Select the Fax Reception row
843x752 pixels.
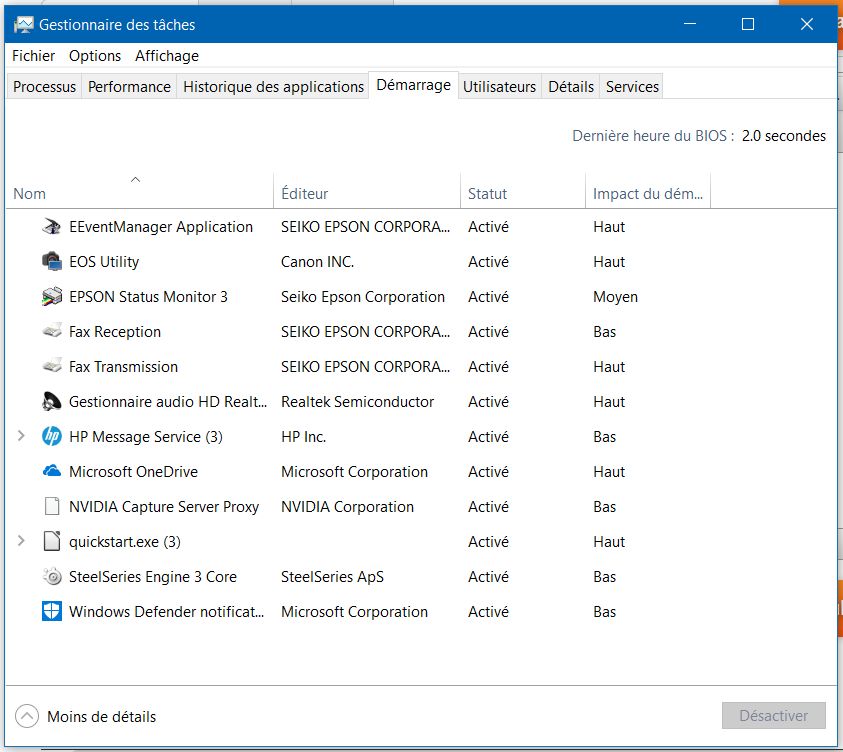click(x=115, y=332)
